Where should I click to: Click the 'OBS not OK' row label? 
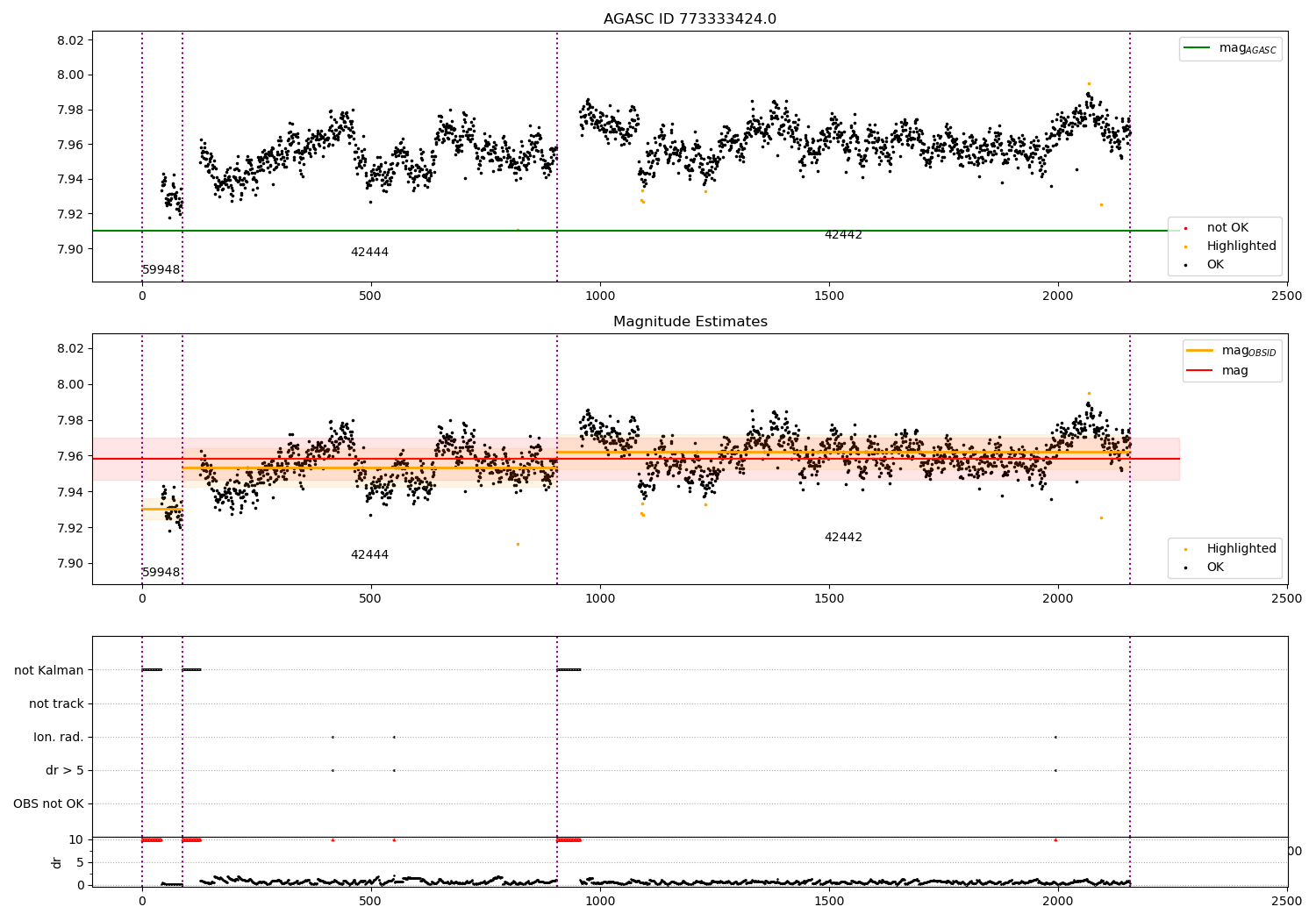point(48,803)
